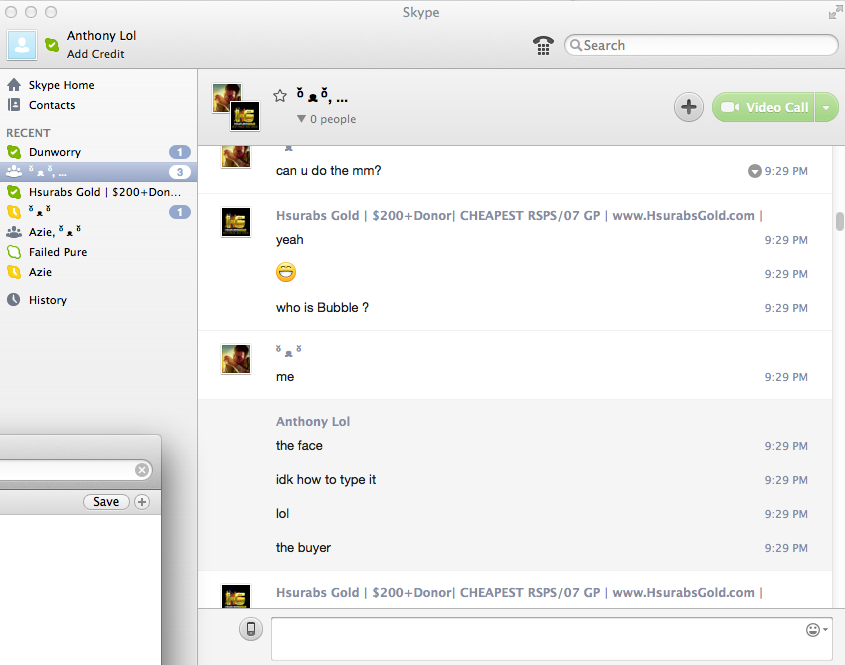
Task: Click the Contacts book icon
Action: [x=14, y=105]
